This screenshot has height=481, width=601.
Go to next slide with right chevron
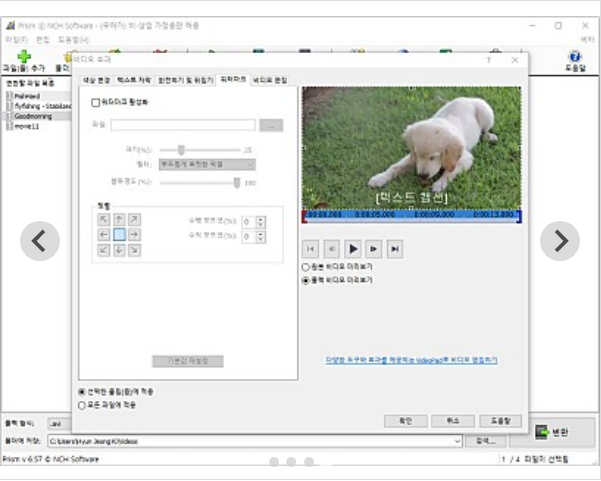pyautogui.click(x=560, y=241)
